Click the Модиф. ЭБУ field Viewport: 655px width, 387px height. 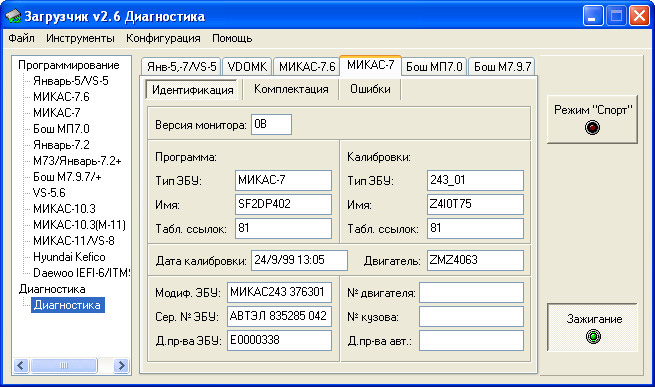tap(279, 292)
